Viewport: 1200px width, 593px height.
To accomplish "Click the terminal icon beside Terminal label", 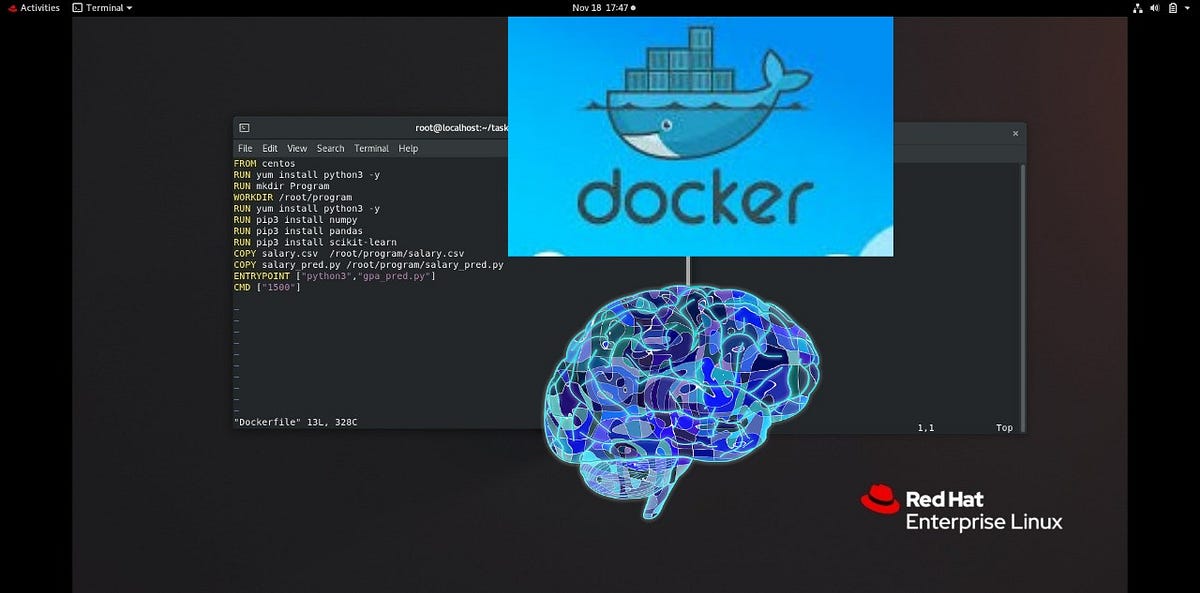I will 78,7.
